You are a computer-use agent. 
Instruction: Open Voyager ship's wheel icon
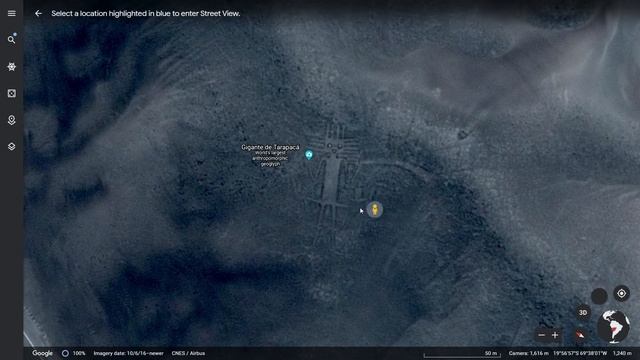[11, 67]
